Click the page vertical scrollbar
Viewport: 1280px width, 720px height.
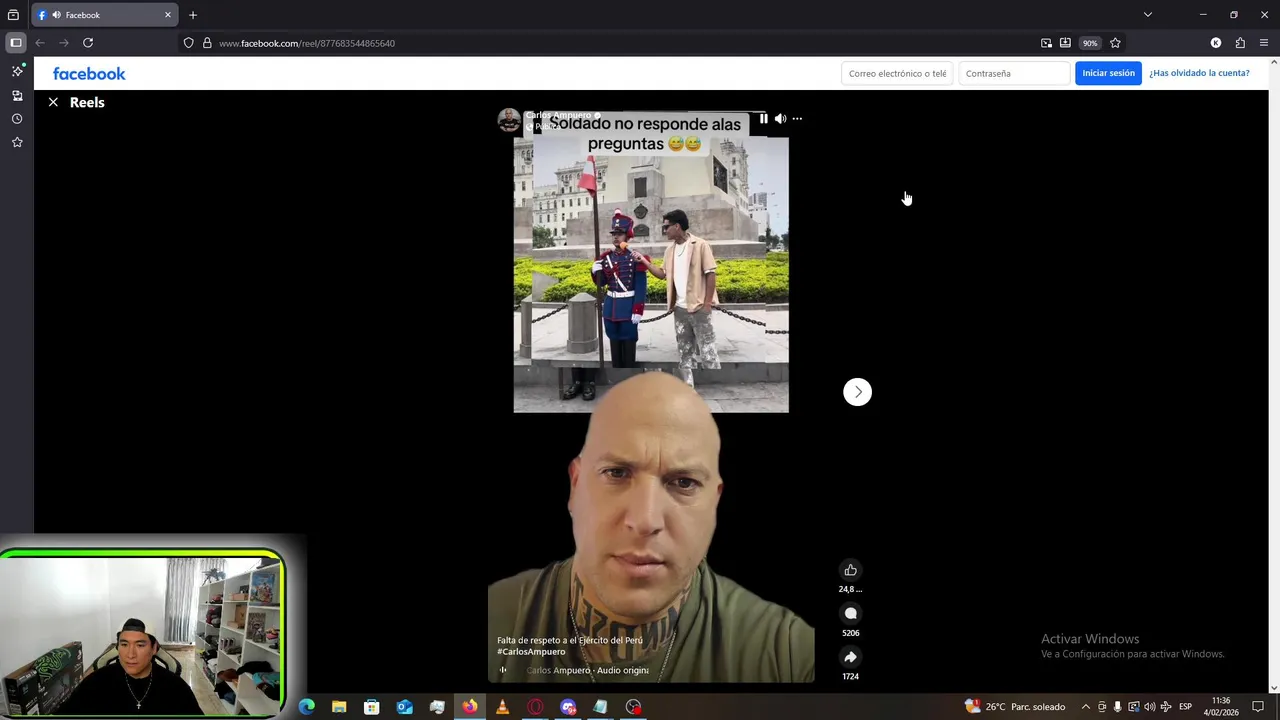point(1274,375)
